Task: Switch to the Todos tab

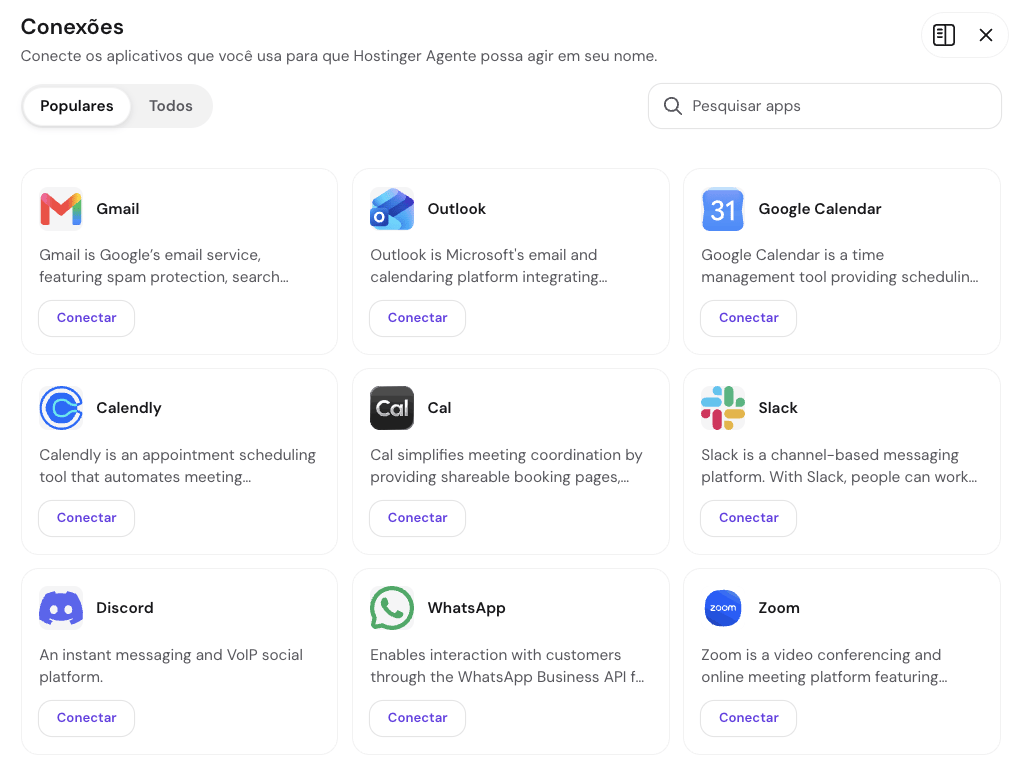Action: 171,106
